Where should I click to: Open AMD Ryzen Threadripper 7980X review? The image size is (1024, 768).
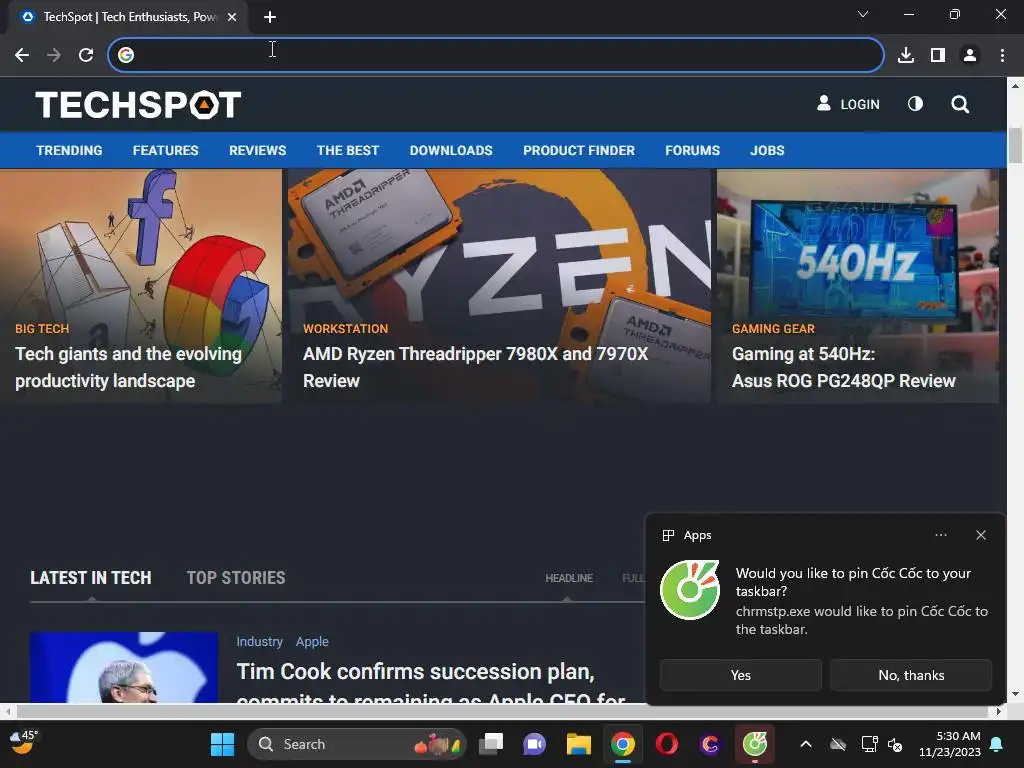[x=475, y=367]
